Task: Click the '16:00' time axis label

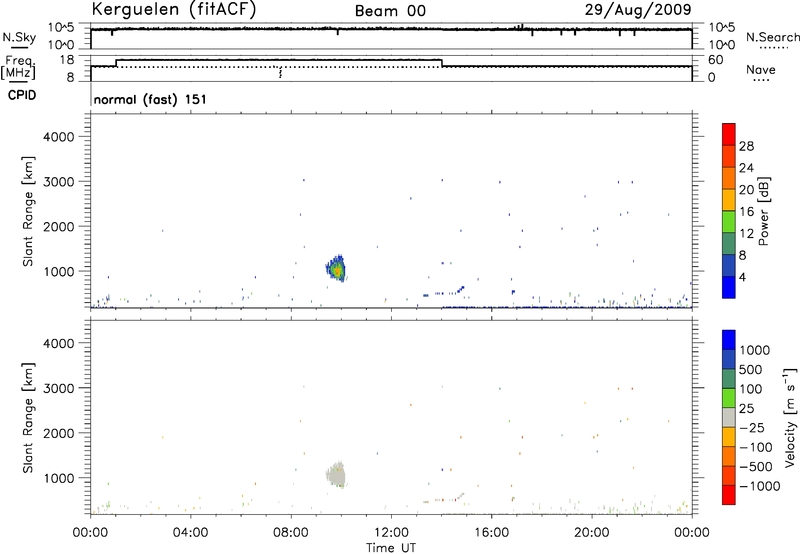Action: [x=491, y=533]
